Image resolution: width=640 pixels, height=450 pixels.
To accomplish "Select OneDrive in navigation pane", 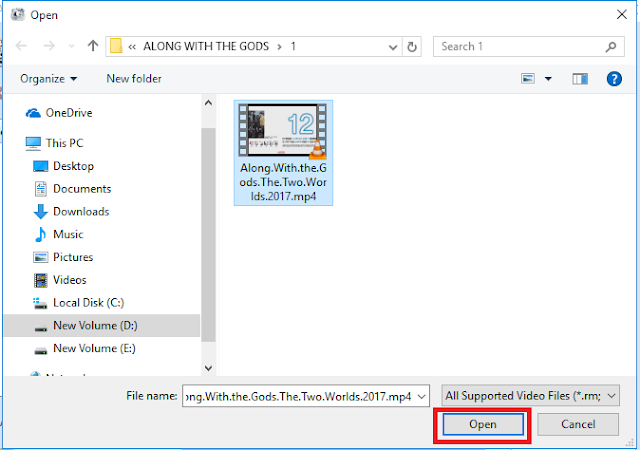I will click(x=69, y=113).
